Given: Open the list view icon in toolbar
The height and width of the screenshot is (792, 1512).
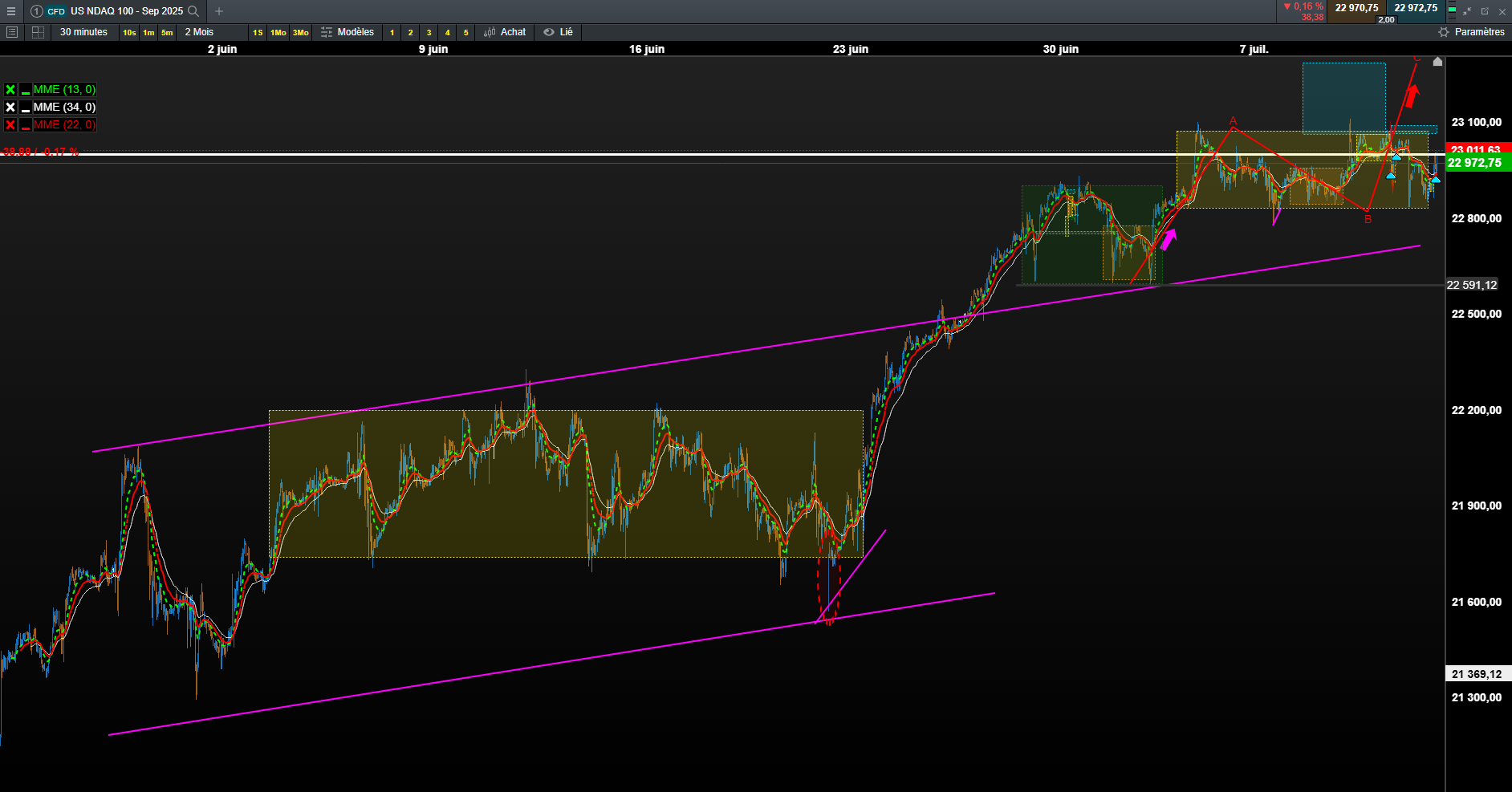Looking at the screenshot, I should click(x=12, y=32).
